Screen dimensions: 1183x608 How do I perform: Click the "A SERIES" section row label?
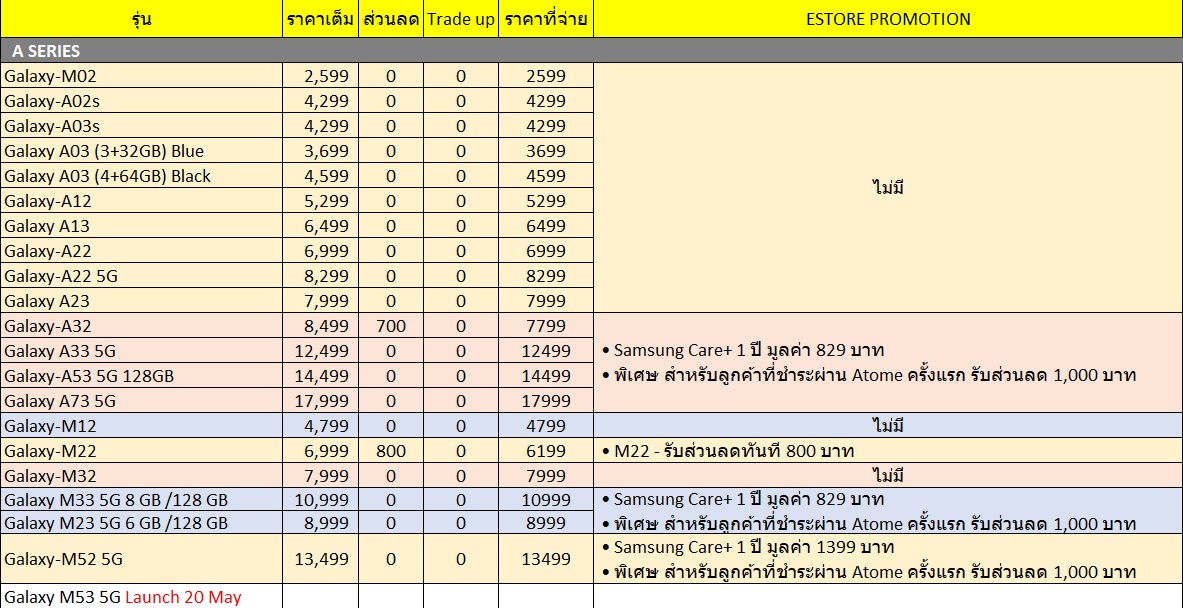[x=46, y=51]
